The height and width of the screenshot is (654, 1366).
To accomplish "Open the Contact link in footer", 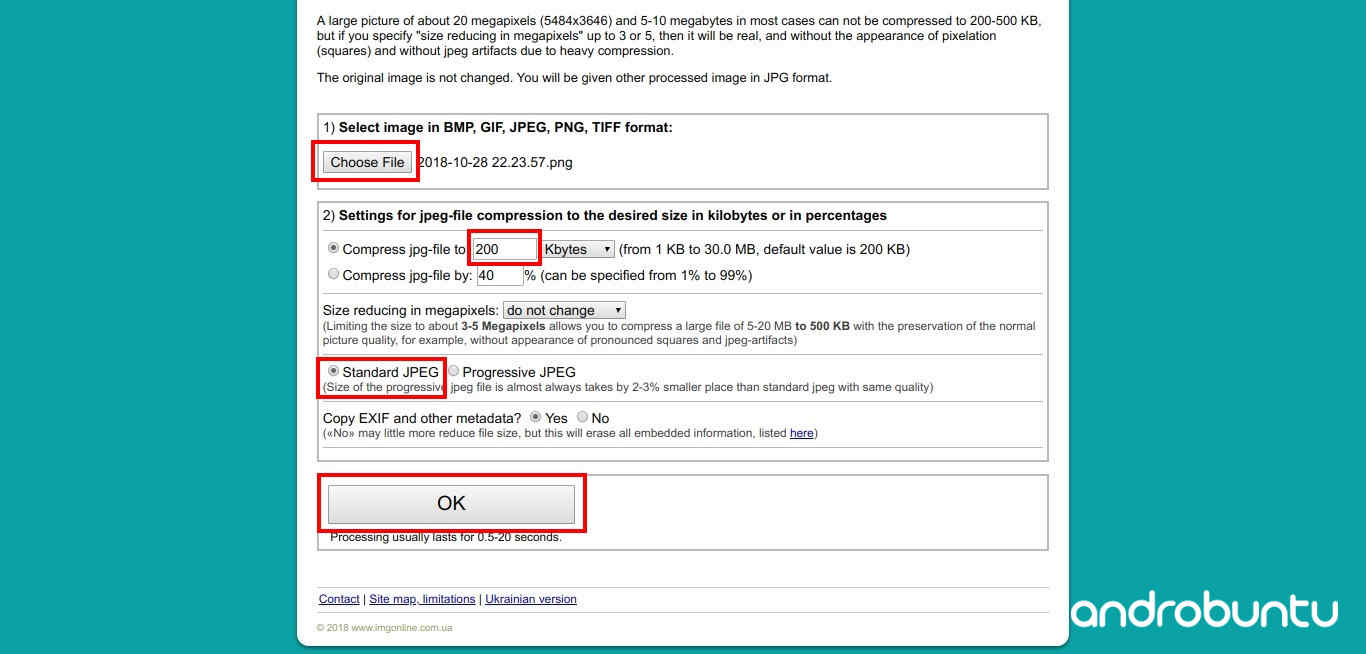I will [x=339, y=599].
